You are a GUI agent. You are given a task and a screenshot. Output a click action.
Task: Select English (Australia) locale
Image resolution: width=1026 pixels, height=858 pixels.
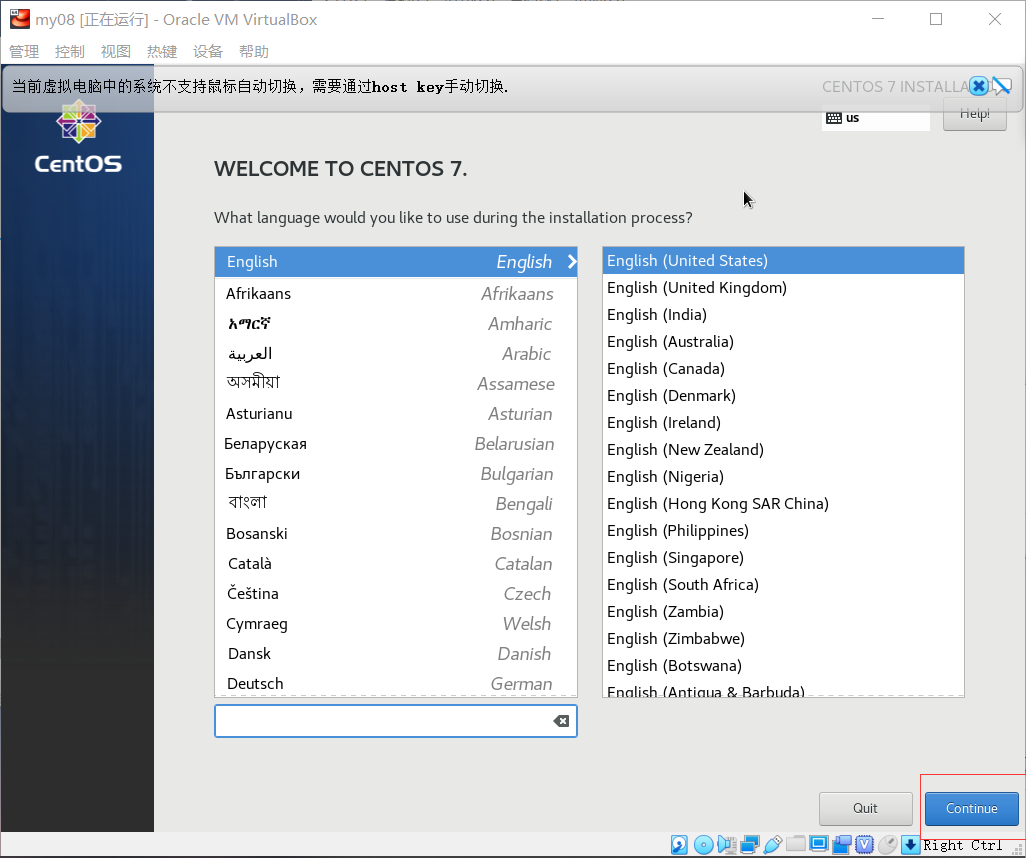pos(783,342)
